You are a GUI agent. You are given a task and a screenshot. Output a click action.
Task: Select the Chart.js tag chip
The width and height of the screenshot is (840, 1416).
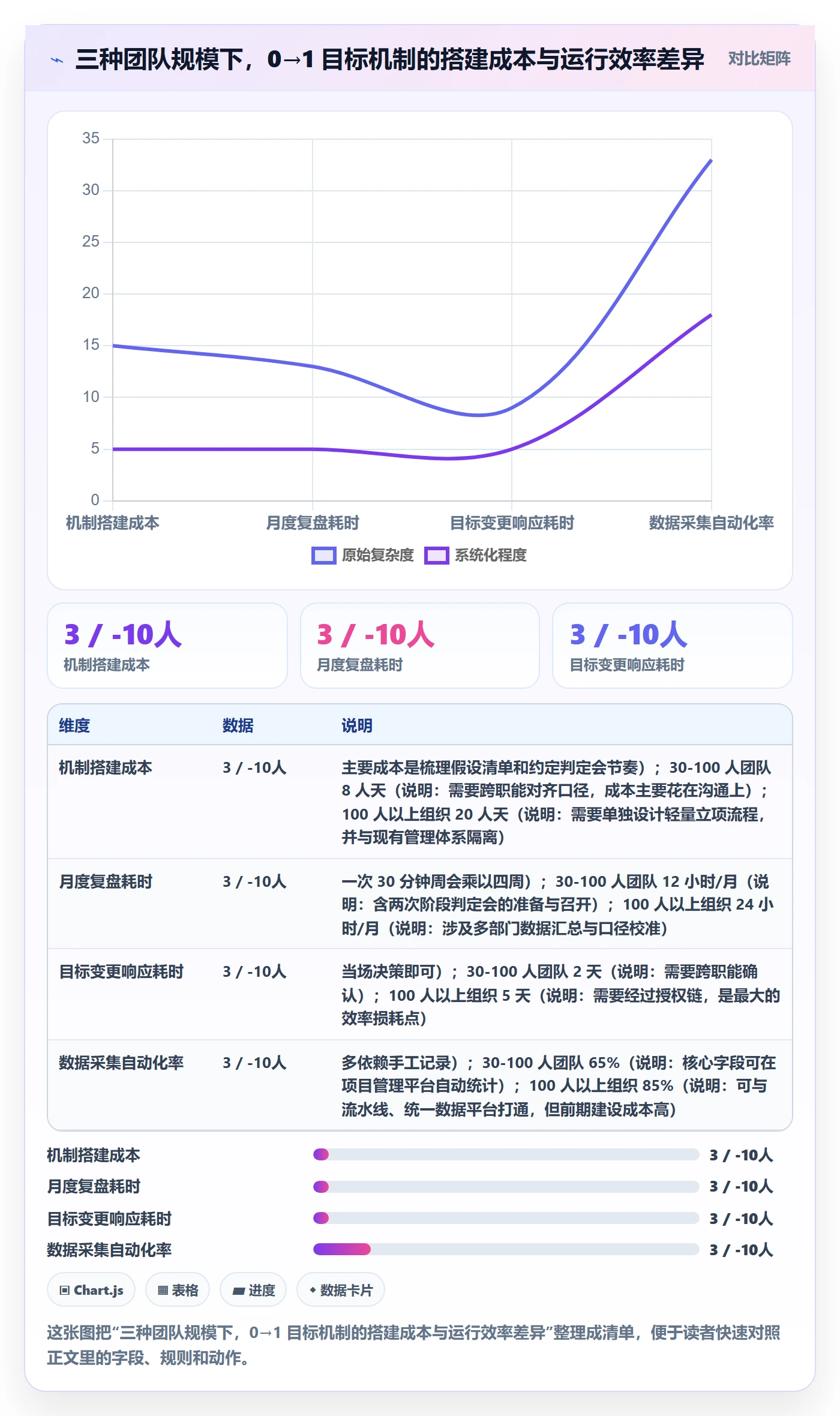point(91,1289)
